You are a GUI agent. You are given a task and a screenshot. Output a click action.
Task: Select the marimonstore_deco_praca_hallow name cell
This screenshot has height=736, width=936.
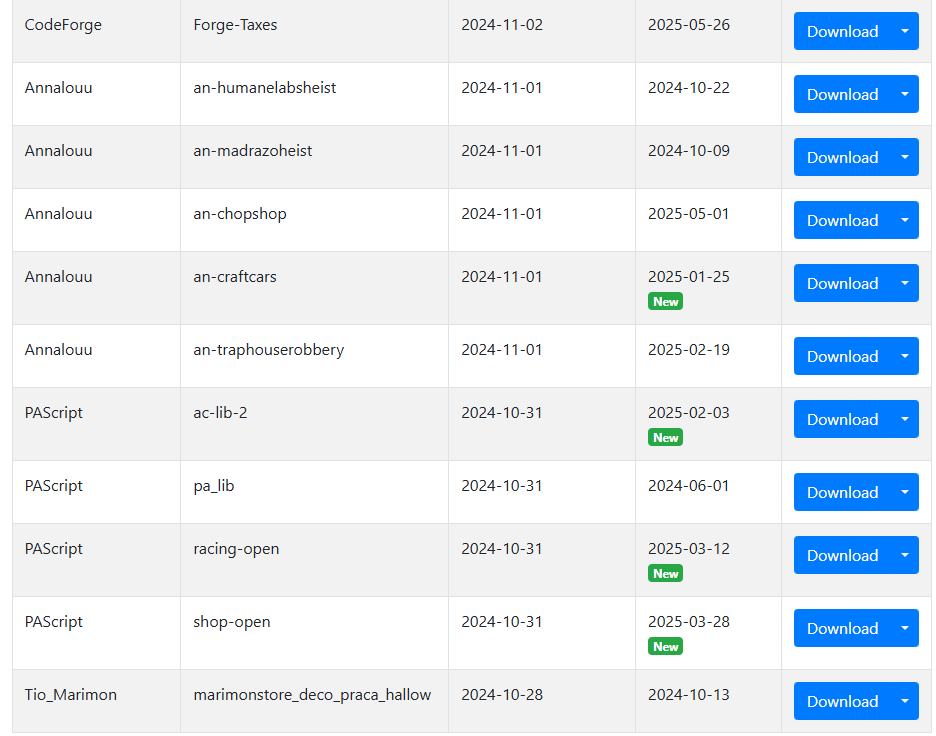(x=315, y=701)
